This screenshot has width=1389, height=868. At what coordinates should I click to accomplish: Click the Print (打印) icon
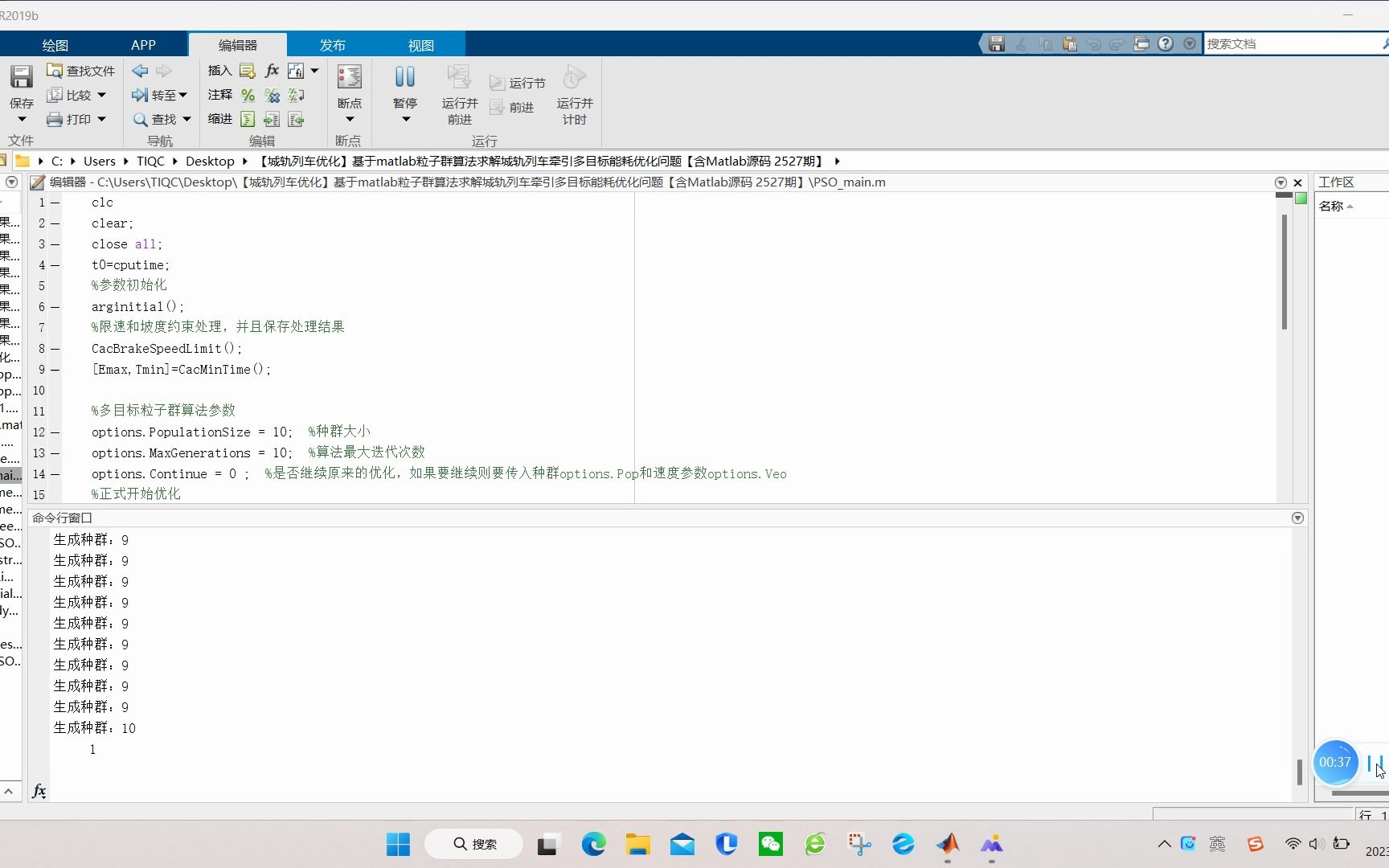point(55,119)
